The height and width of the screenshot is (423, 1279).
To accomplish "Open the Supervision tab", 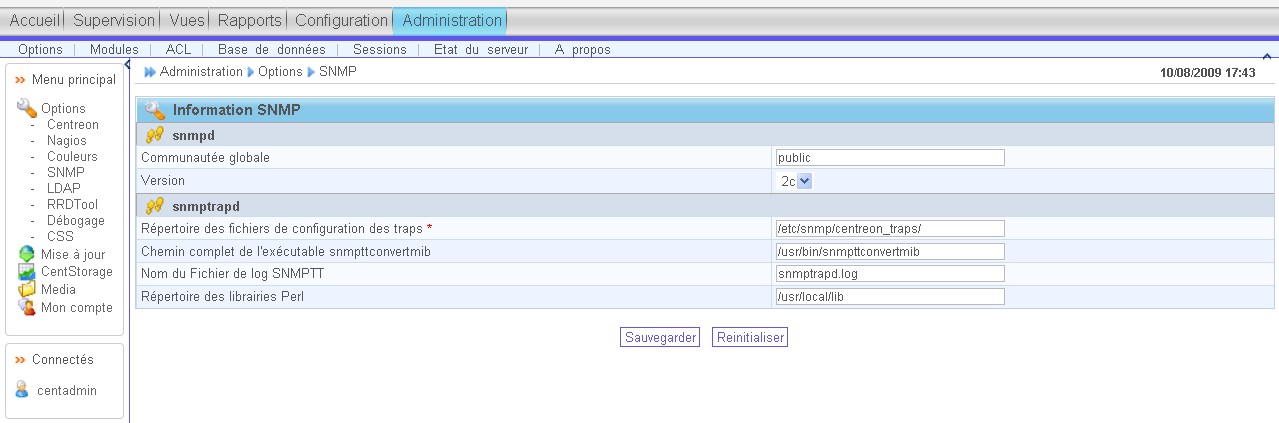I will [x=114, y=20].
